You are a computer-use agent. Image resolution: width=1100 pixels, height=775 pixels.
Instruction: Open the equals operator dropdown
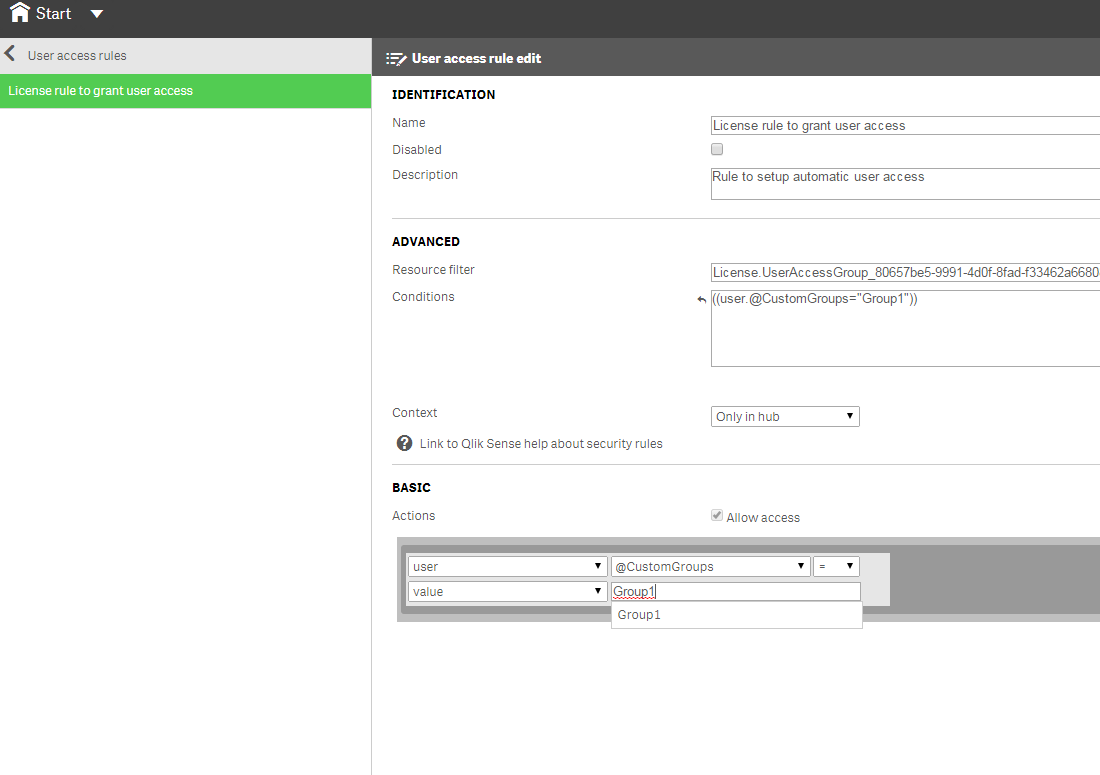(836, 566)
